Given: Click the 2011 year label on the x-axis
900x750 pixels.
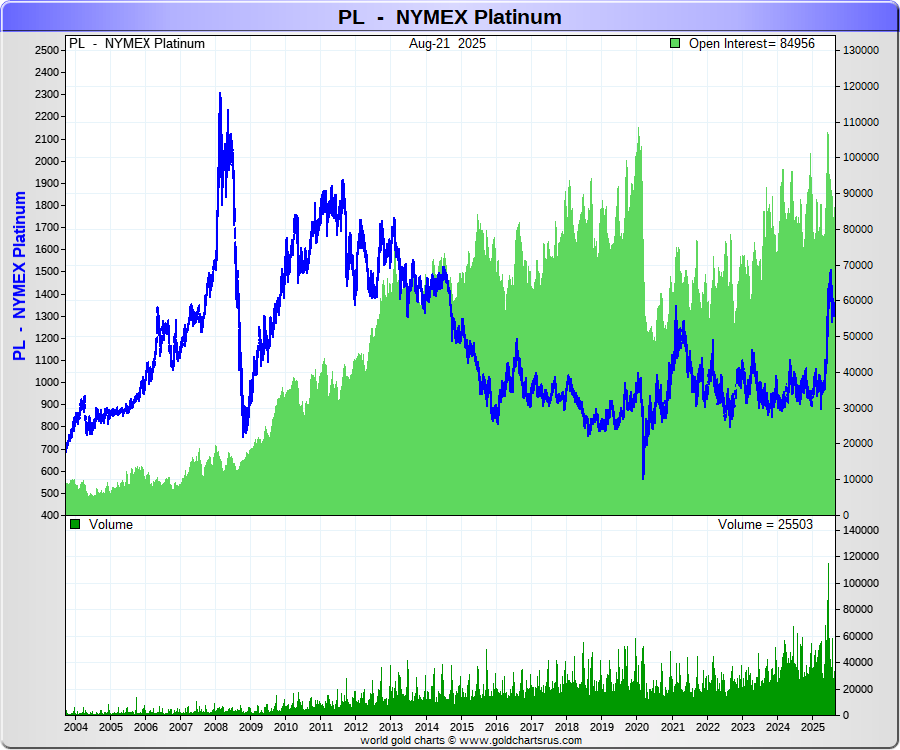Looking at the screenshot, I should [x=321, y=727].
